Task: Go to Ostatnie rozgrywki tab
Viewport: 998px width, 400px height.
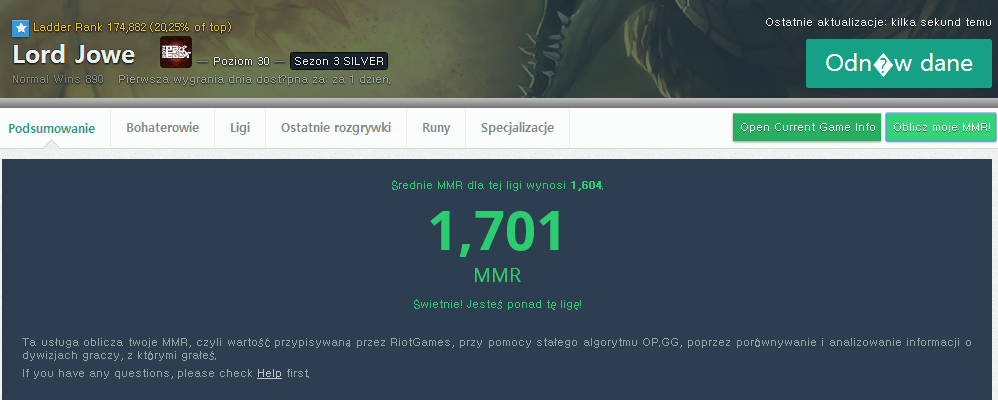Action: coord(335,128)
